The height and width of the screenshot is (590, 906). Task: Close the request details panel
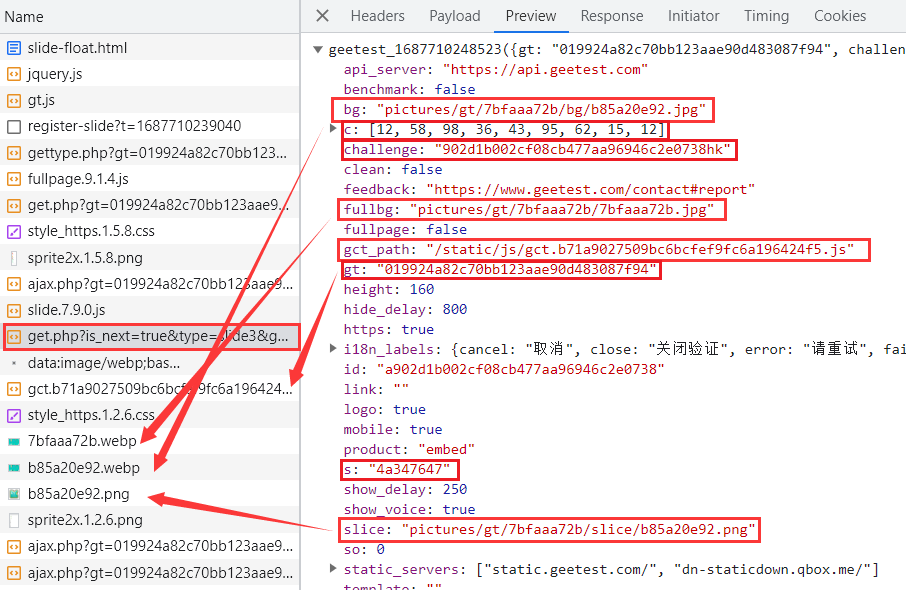coord(322,16)
